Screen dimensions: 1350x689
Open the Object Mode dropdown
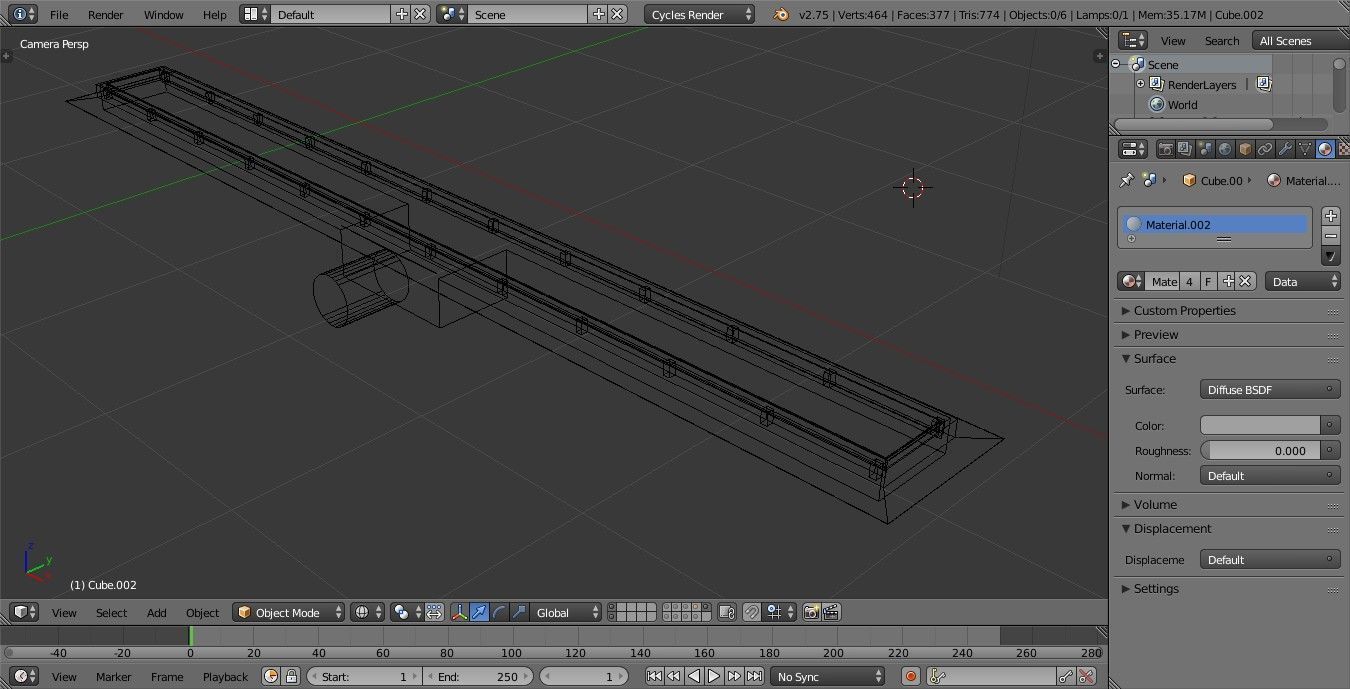tap(289, 613)
